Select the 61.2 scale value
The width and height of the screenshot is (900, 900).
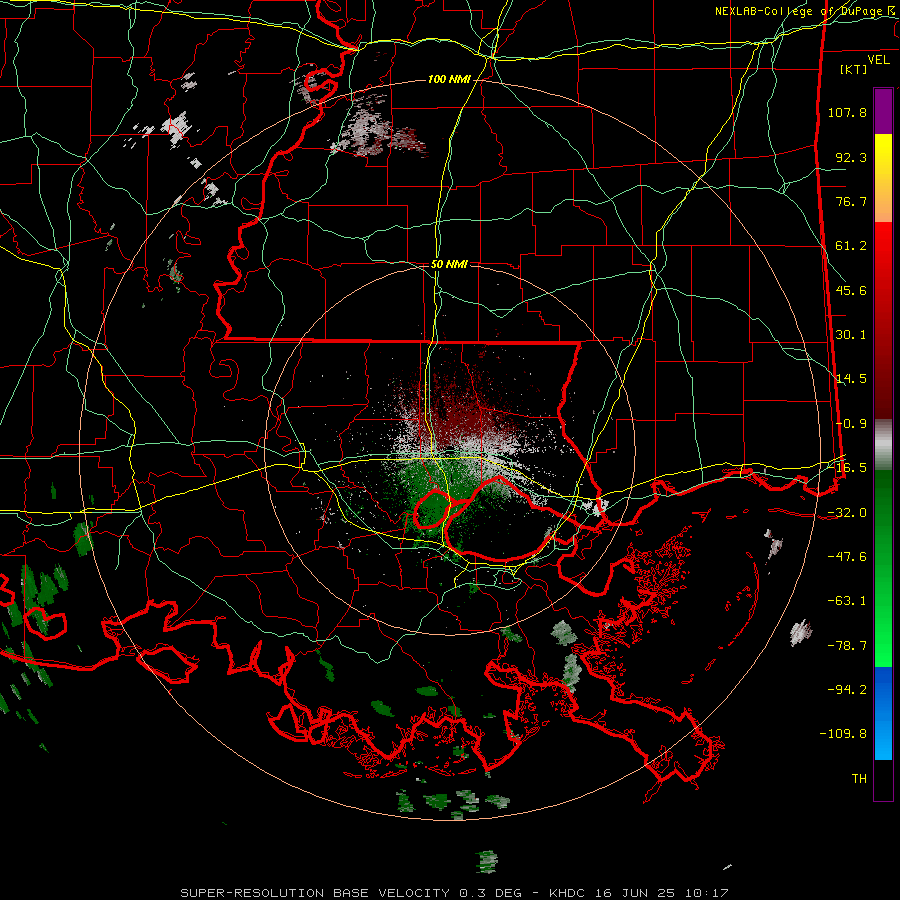point(851,246)
